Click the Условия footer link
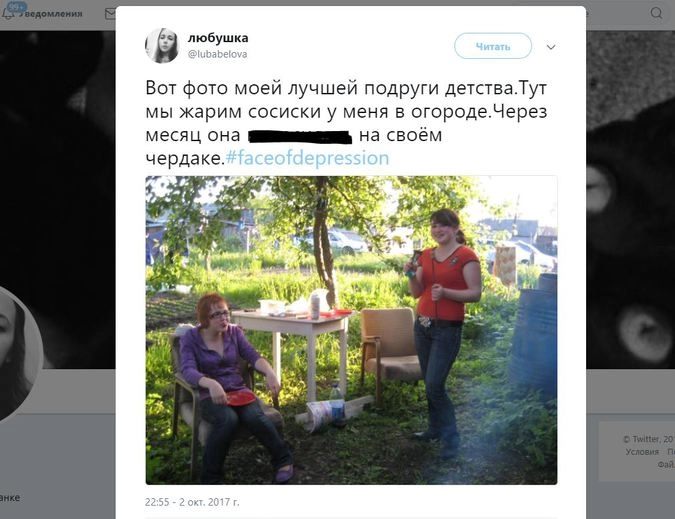 point(642,452)
